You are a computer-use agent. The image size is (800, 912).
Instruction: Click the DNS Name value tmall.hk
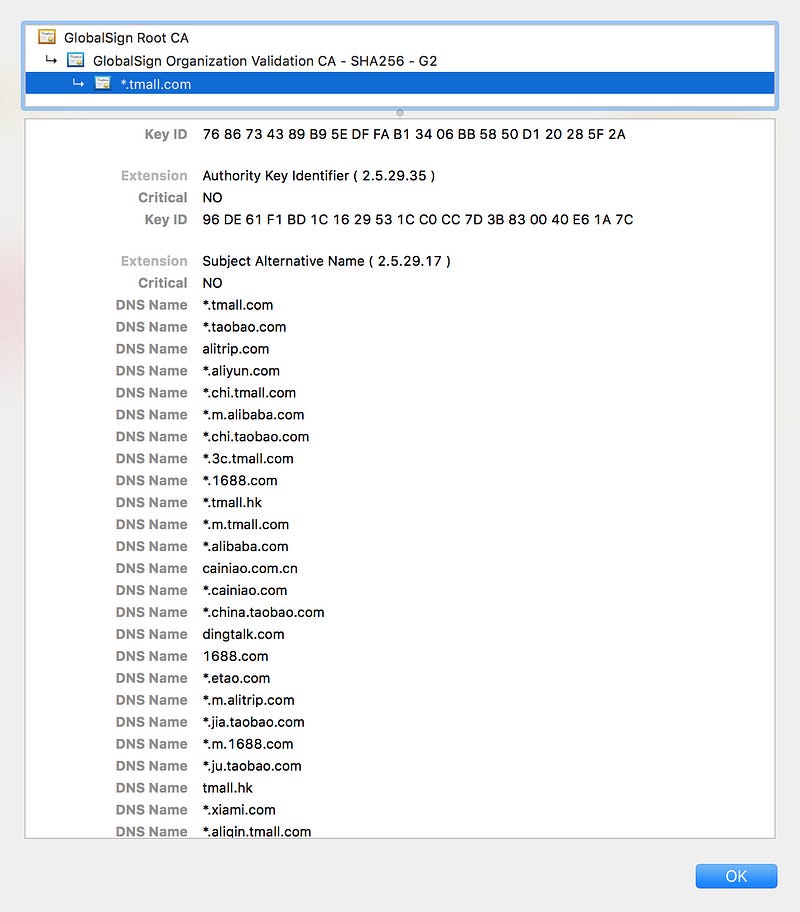(x=227, y=788)
